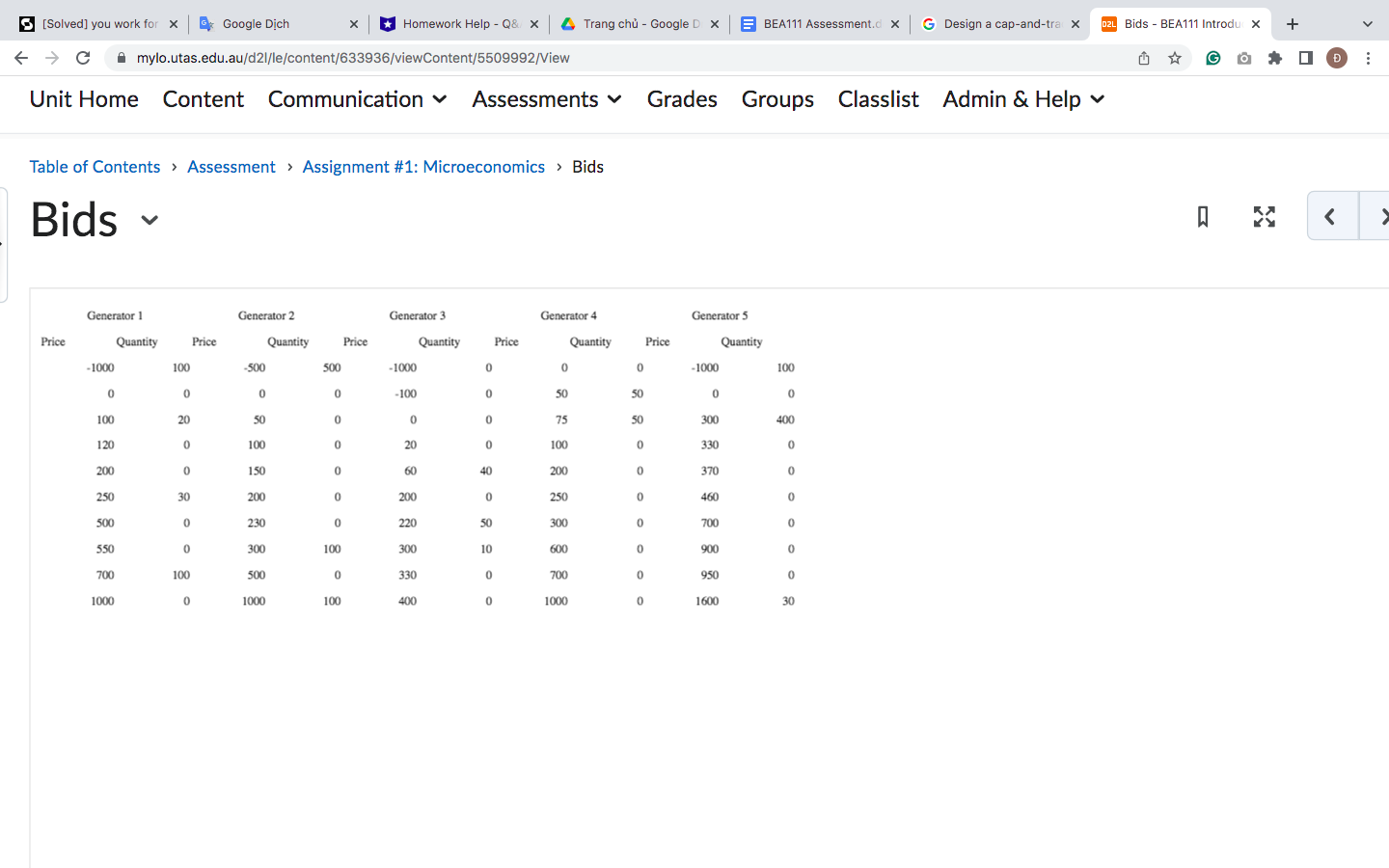Click the Generator 3 heading
The width and height of the screenshot is (1389, 868).
tap(418, 315)
